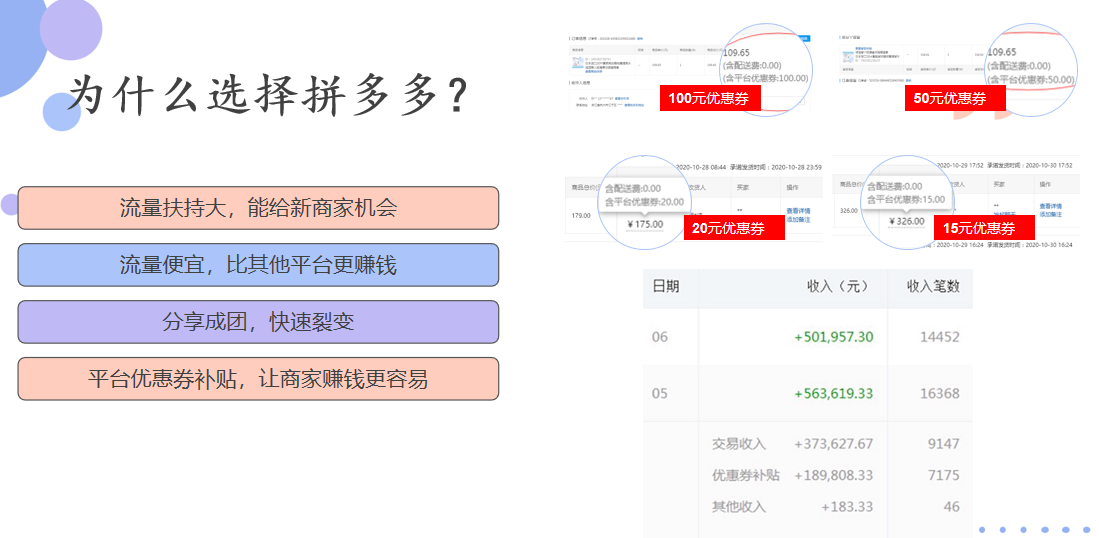Click the 其他收入 row label
This screenshot has width=1099, height=538.
tap(739, 506)
